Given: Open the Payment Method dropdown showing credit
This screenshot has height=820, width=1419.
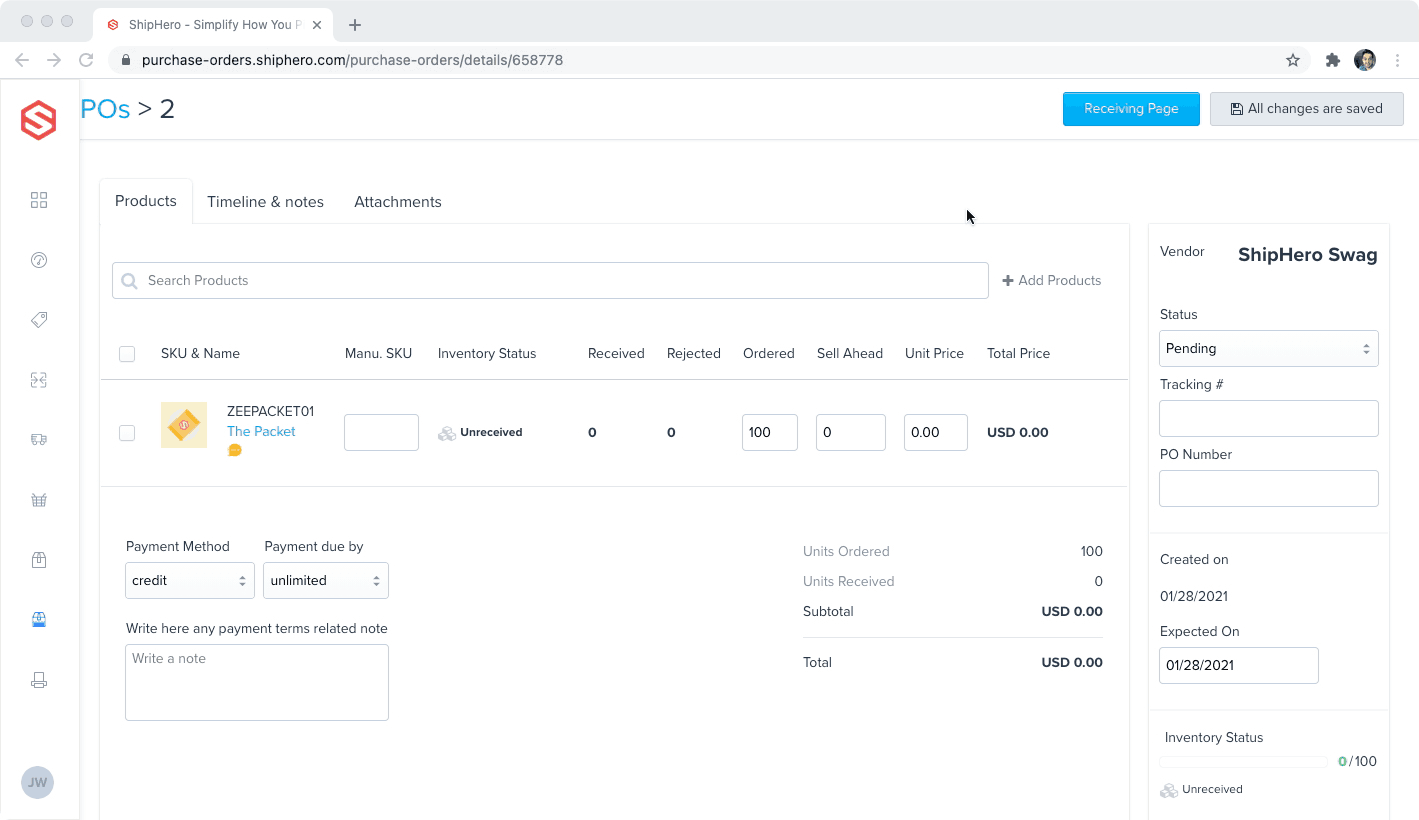Looking at the screenshot, I should coord(190,581).
